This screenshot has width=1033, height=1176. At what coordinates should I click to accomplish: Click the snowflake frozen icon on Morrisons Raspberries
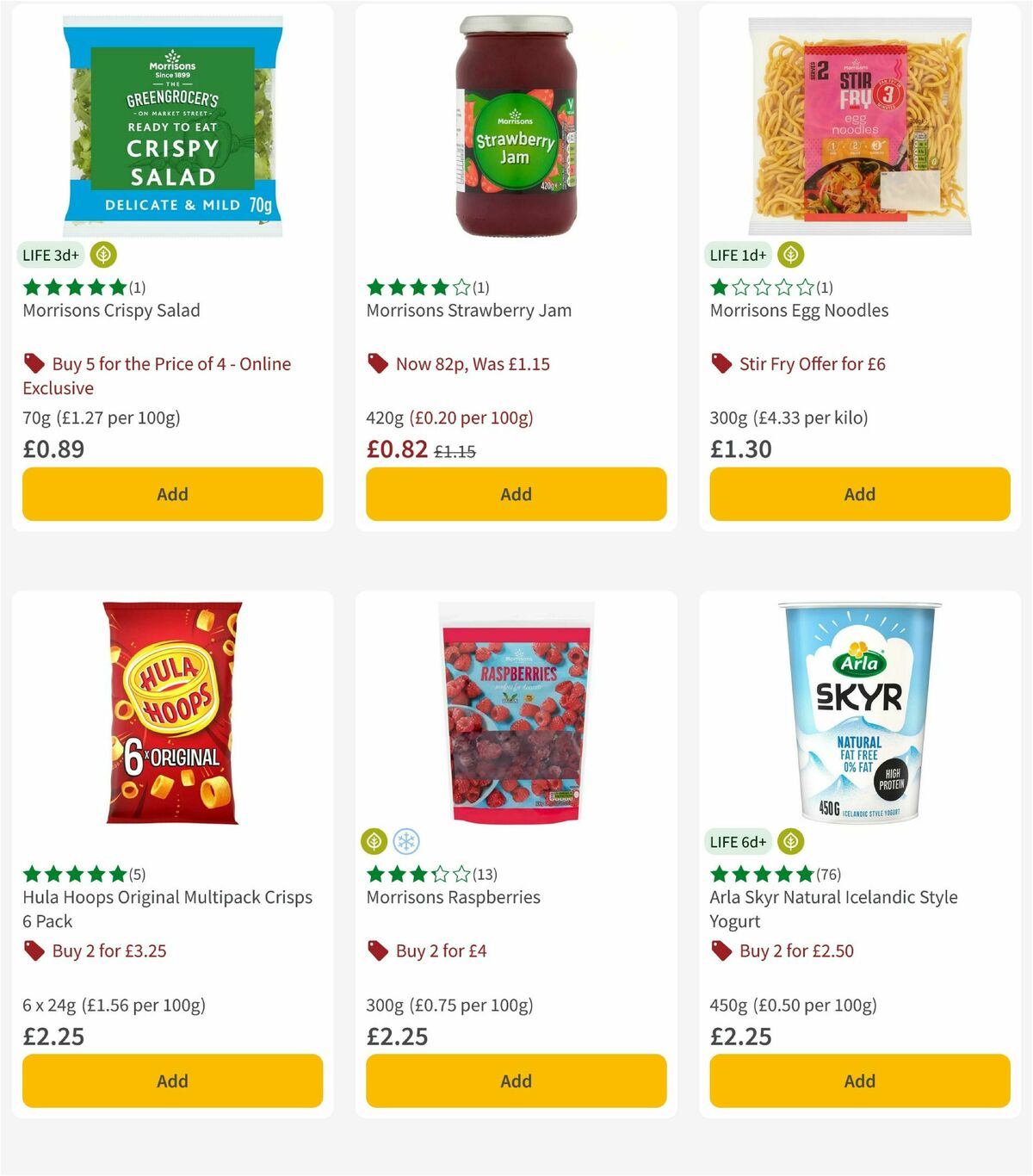tap(405, 842)
